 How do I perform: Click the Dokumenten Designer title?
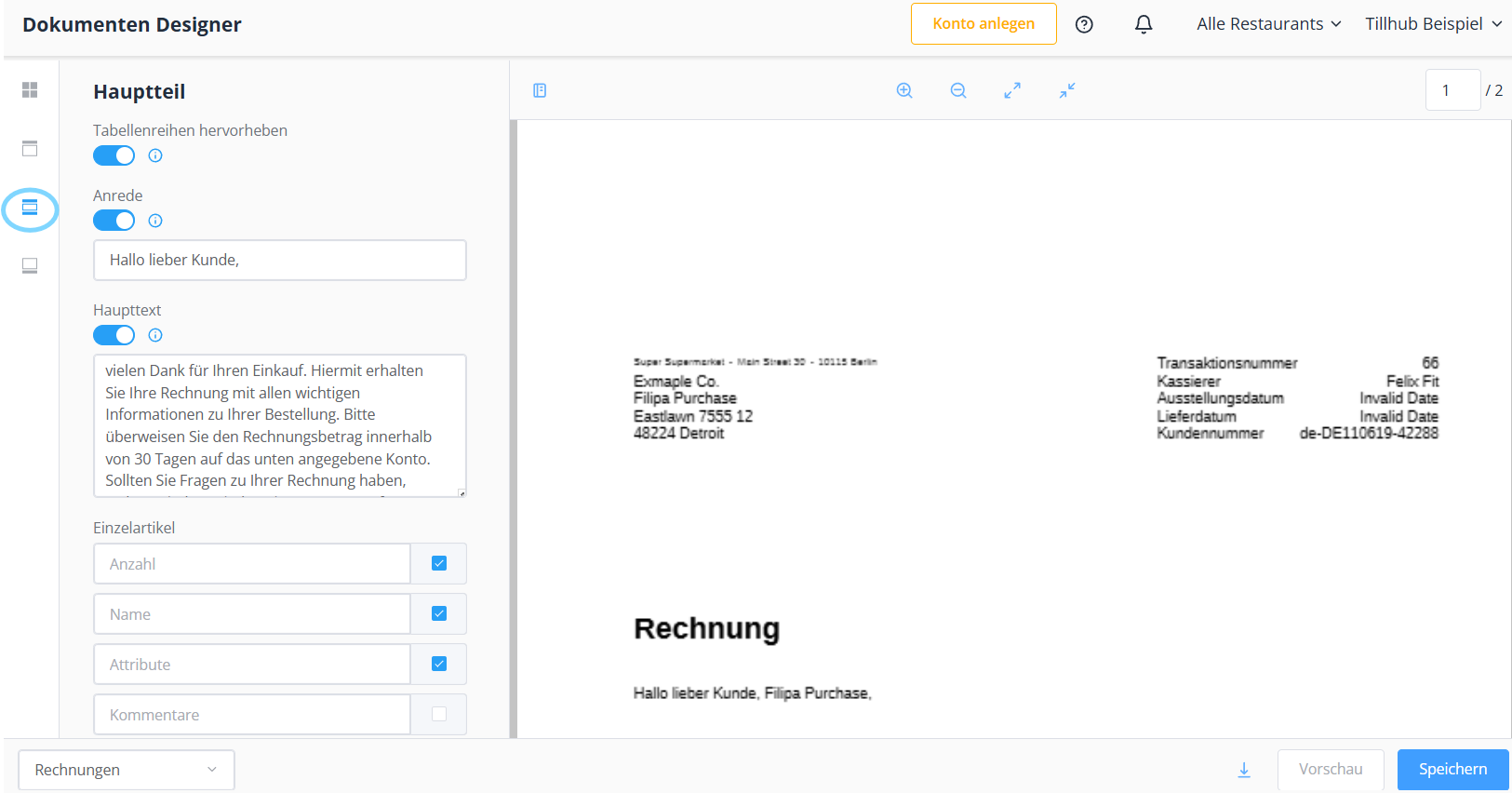click(x=132, y=24)
